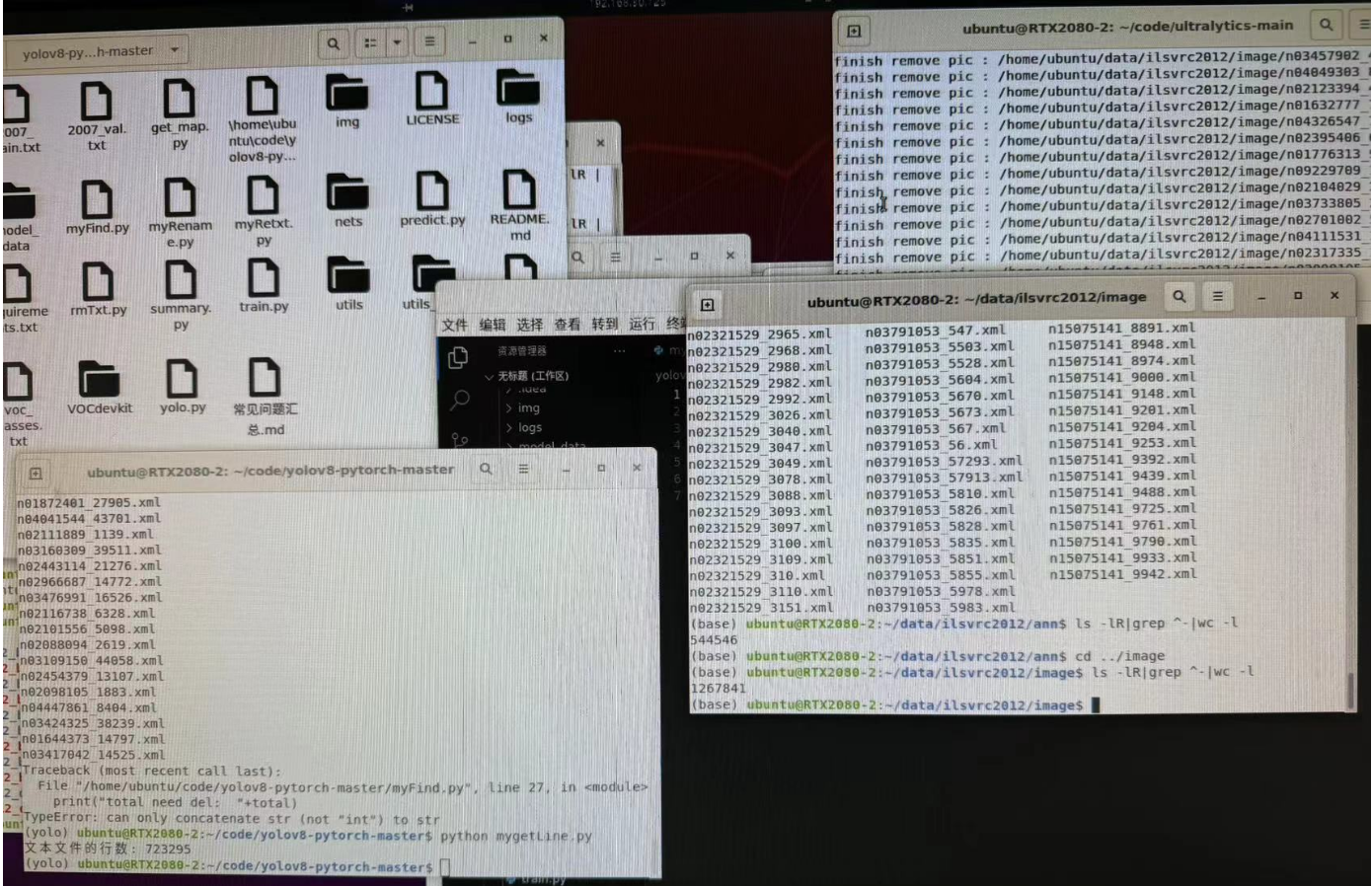Viewport: 1372px width, 886px height.
Task: Open hamburger menu of yolov8-pytorch-master terminal
Action: pos(523,469)
